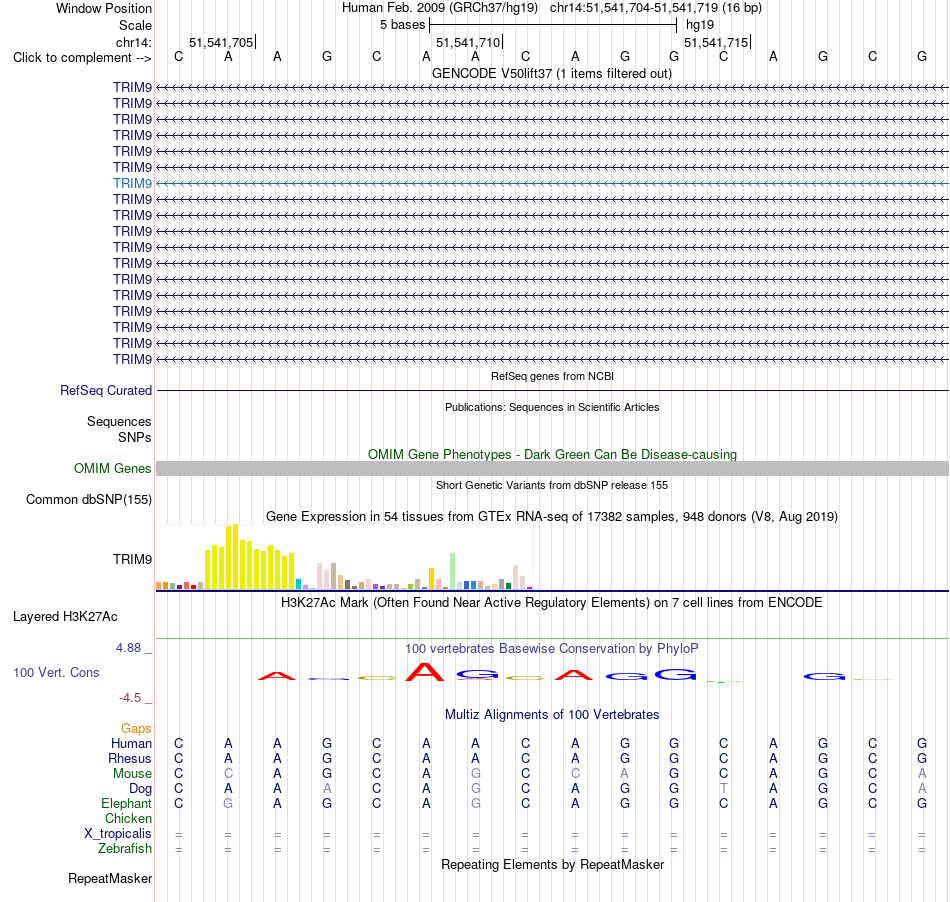Click the Scale label
The width and height of the screenshot is (950, 902).
135,25
